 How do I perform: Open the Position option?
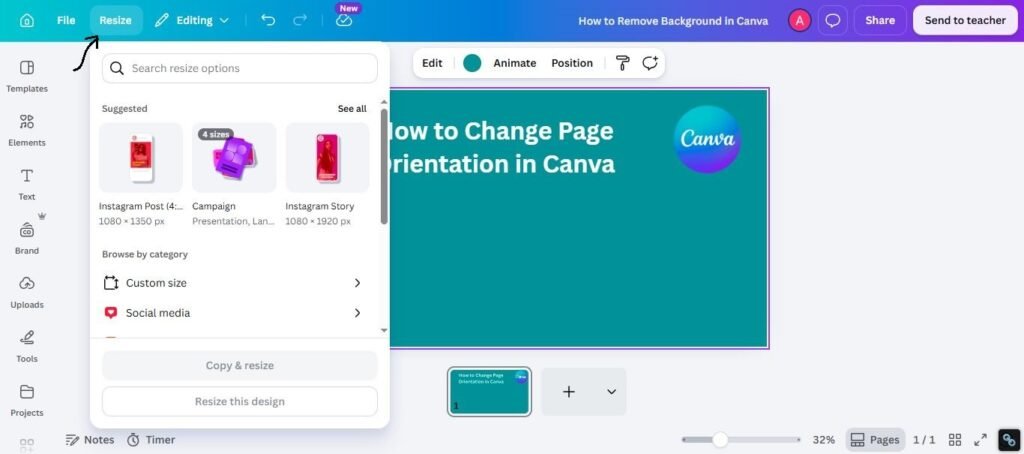[x=572, y=63]
